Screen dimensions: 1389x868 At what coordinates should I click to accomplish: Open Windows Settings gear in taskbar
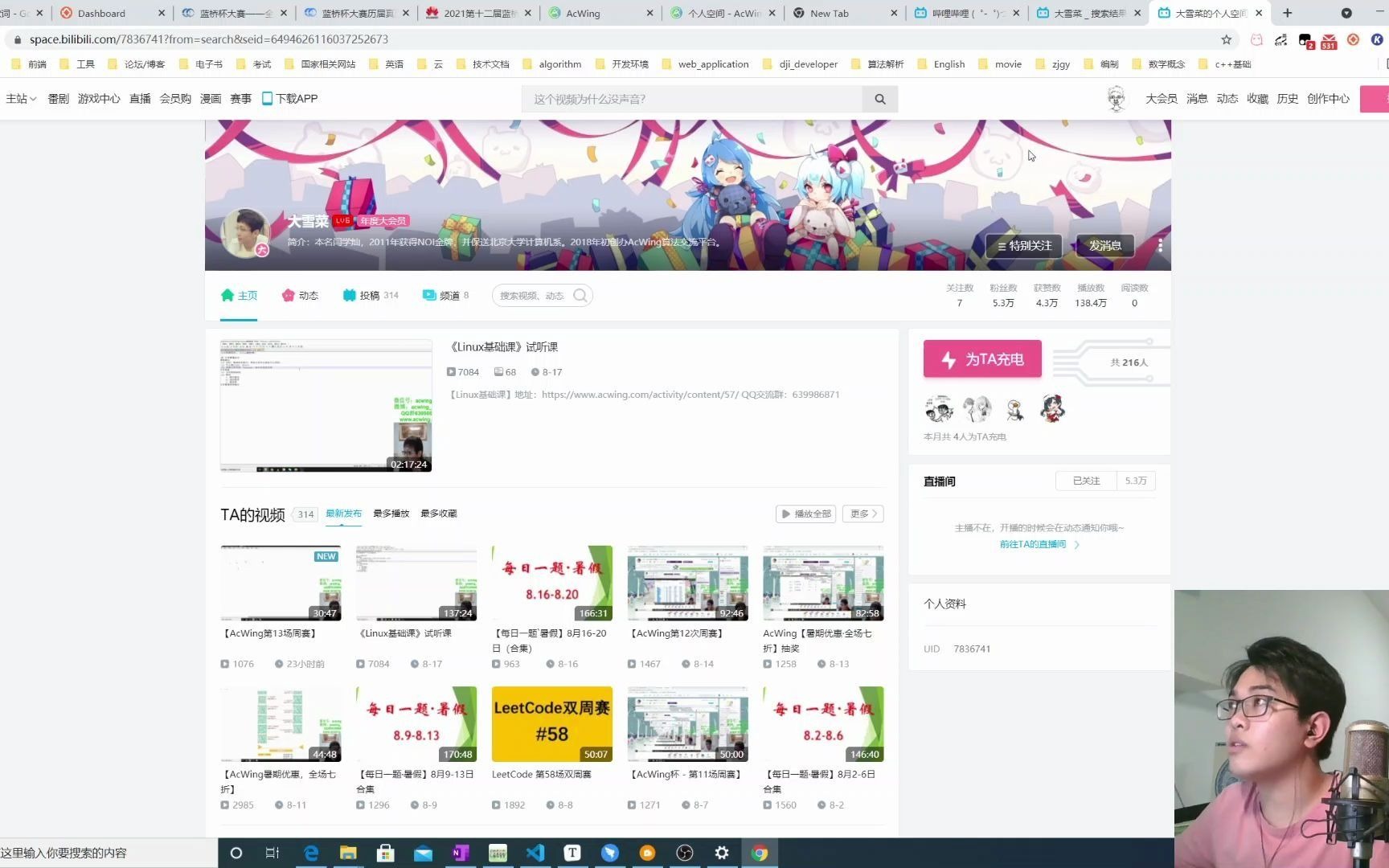[x=722, y=853]
